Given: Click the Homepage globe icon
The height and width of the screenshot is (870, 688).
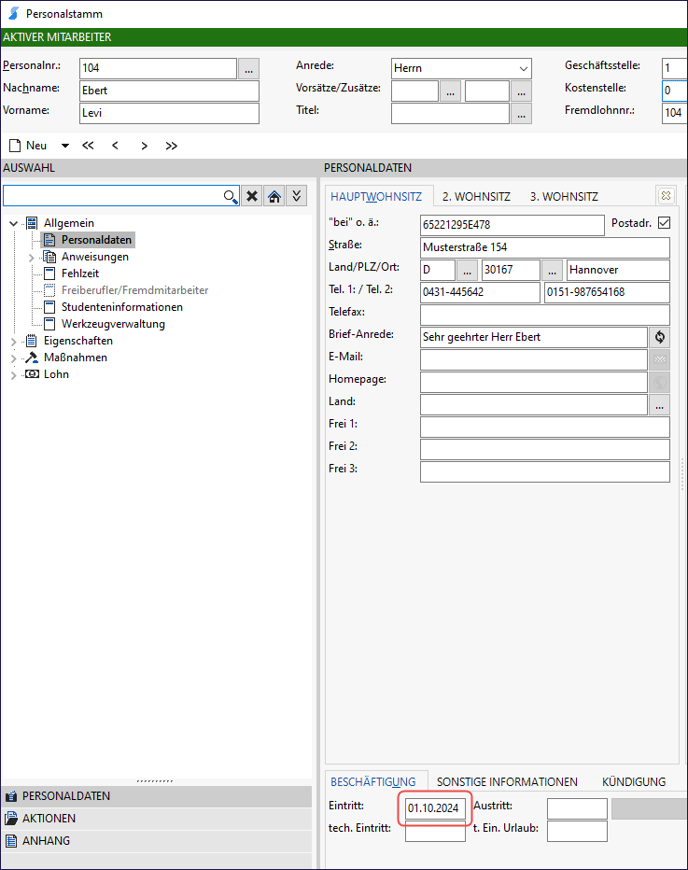Looking at the screenshot, I should (660, 382).
